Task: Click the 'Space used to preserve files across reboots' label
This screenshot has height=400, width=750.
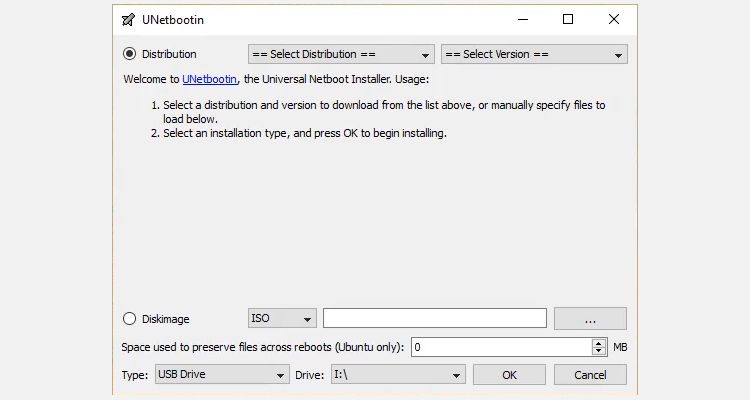Action: click(263, 347)
